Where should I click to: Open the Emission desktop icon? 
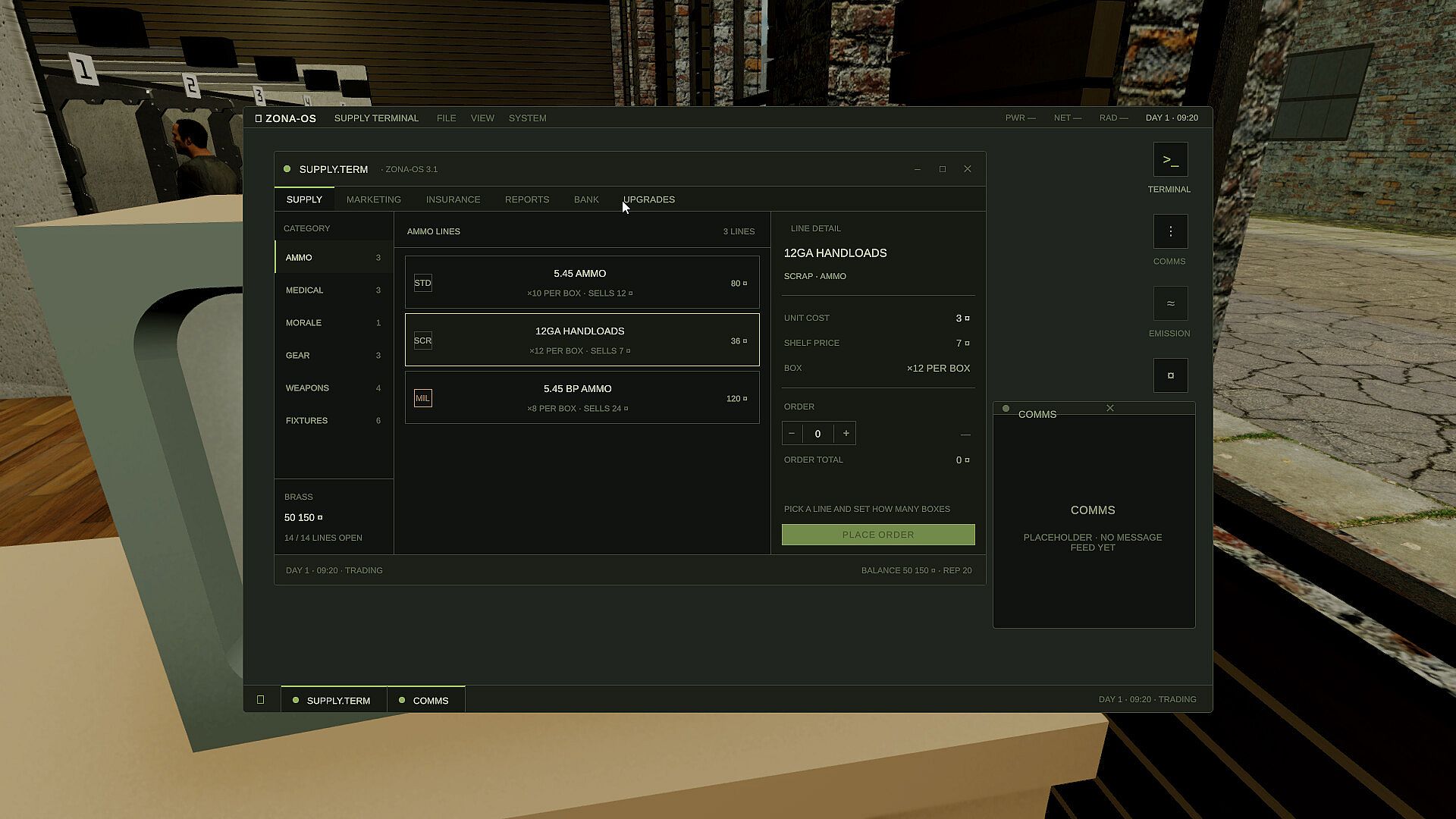coord(1170,303)
